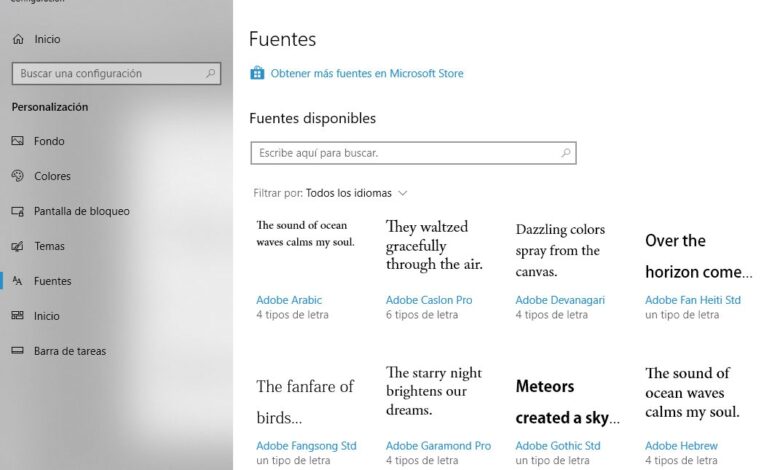Click the Dazzling colors spray preview
Image resolution: width=780 pixels, height=470 pixels.
tap(560, 250)
